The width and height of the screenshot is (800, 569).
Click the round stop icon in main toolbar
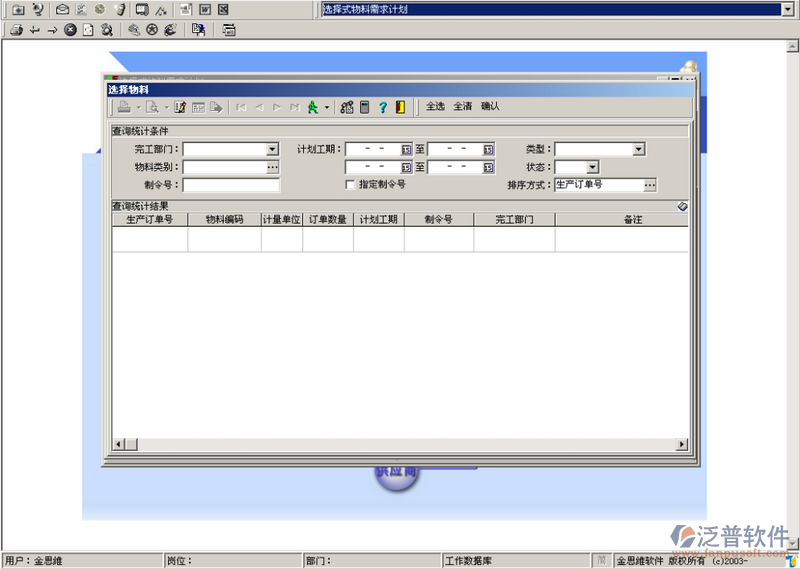click(x=70, y=30)
